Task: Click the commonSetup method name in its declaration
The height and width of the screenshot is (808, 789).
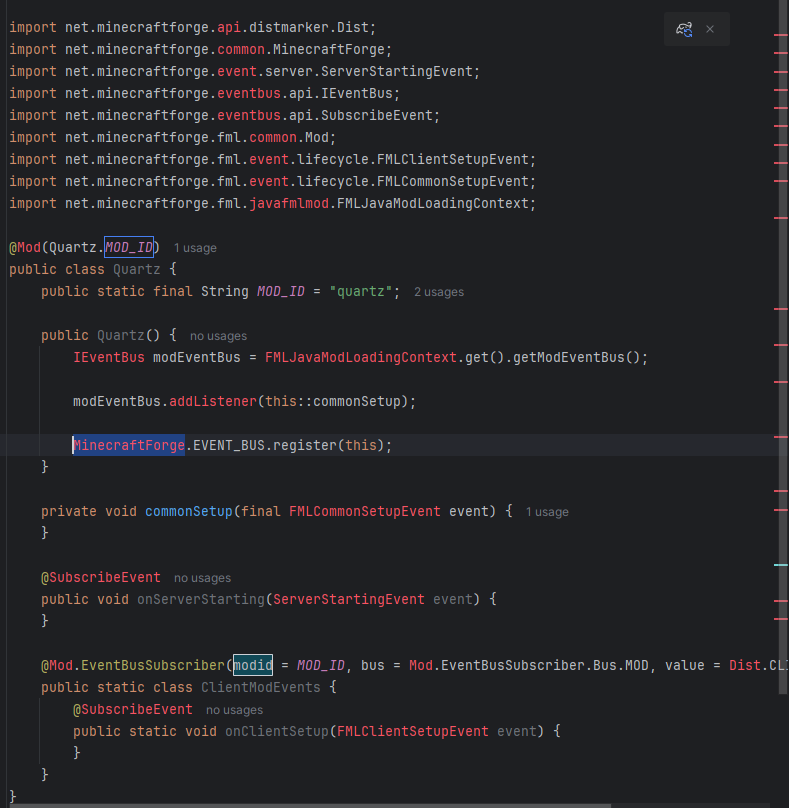Action: click(x=189, y=511)
